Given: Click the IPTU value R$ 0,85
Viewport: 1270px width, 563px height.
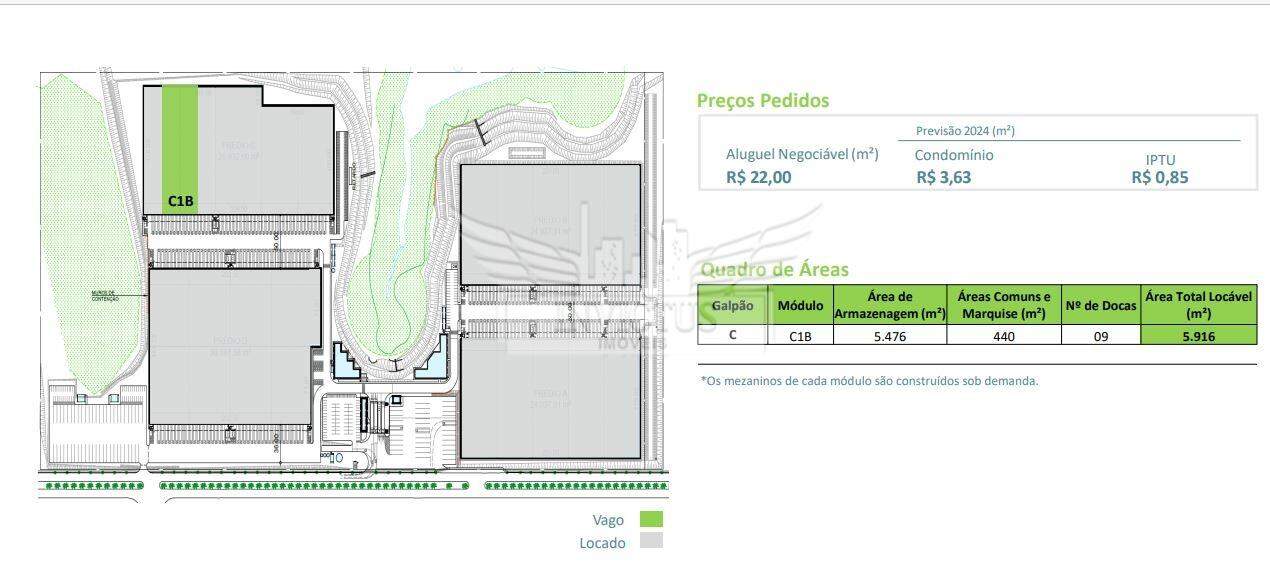Looking at the screenshot, I should pos(1160,178).
